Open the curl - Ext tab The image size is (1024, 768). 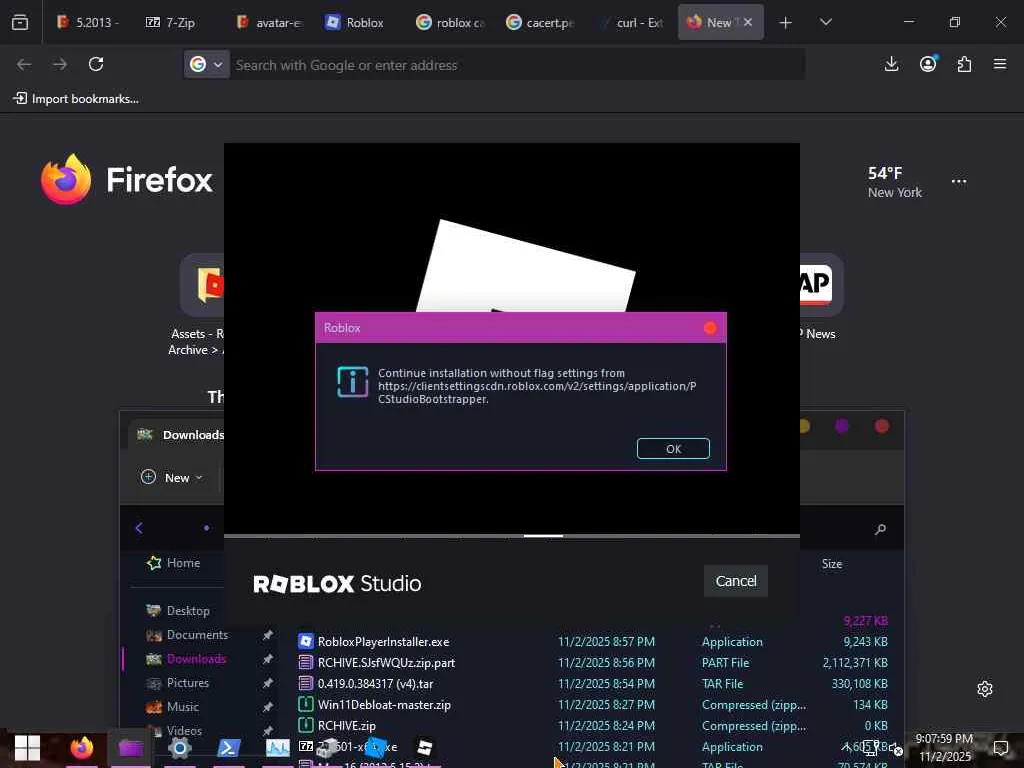pyautogui.click(x=630, y=22)
